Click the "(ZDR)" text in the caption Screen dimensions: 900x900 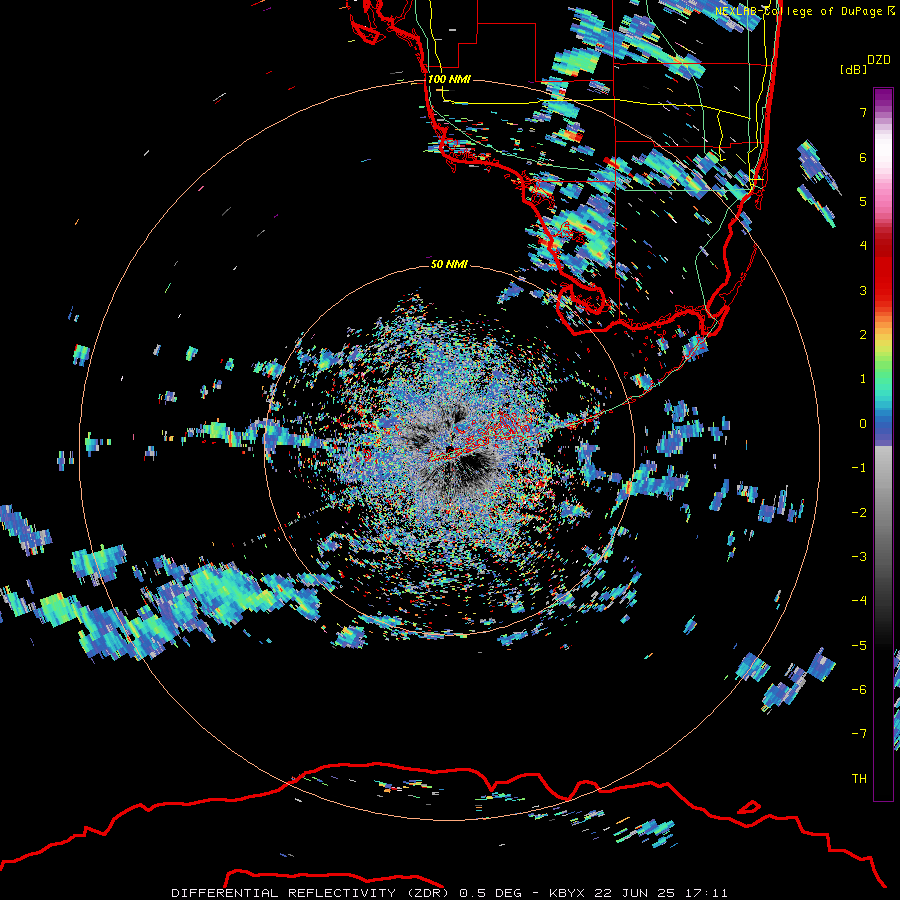pos(427,893)
